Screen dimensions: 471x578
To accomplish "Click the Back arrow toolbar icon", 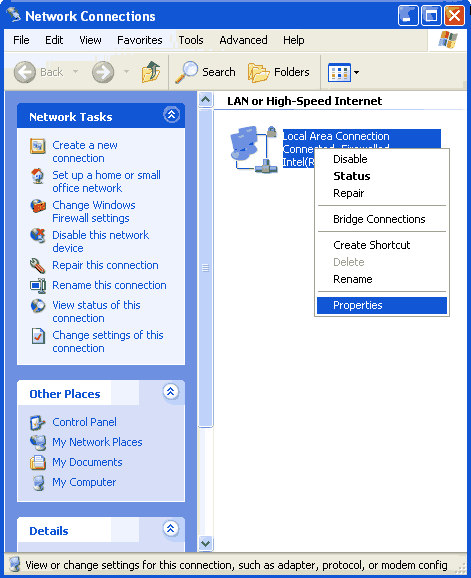I will coord(25,72).
